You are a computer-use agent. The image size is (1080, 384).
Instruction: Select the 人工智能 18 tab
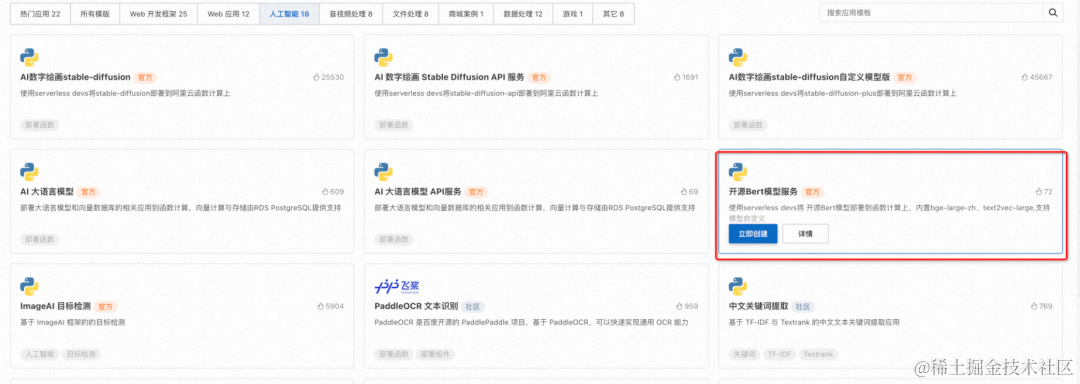tap(289, 14)
